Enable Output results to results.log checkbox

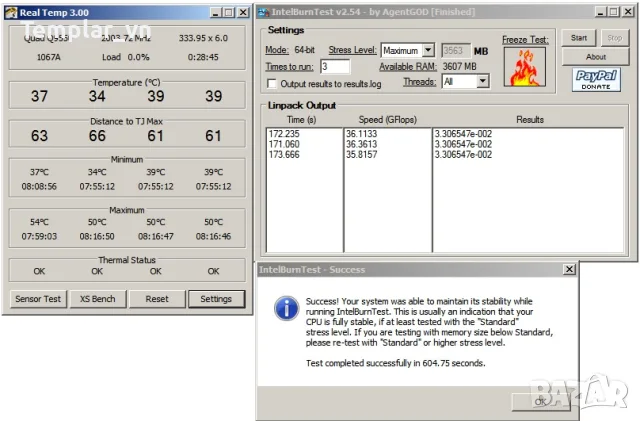point(271,84)
